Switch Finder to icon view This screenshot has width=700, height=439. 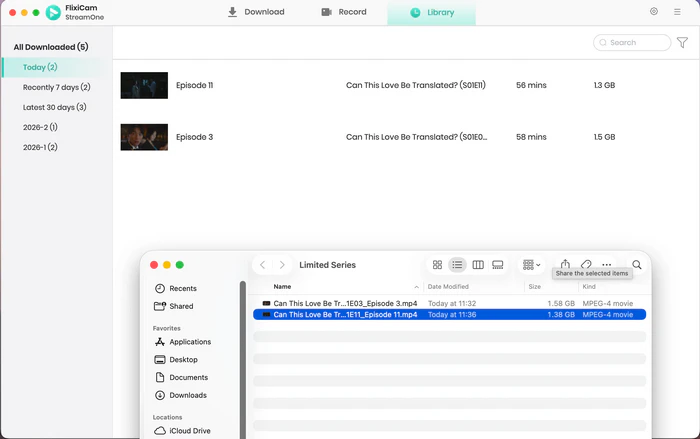tap(437, 265)
